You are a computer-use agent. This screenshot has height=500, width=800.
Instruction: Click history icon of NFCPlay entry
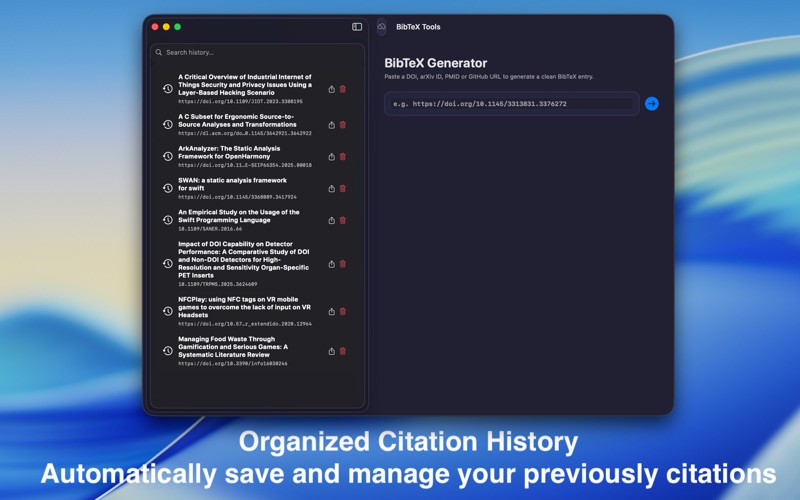click(167, 311)
